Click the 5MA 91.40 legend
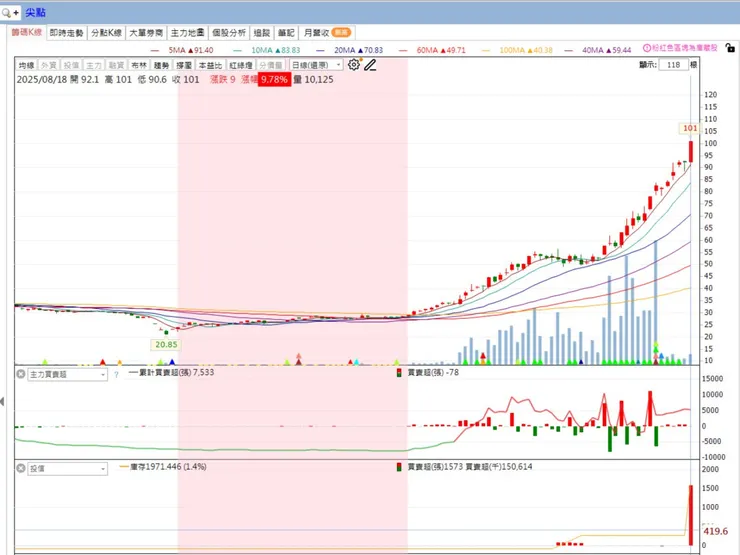 coord(182,50)
